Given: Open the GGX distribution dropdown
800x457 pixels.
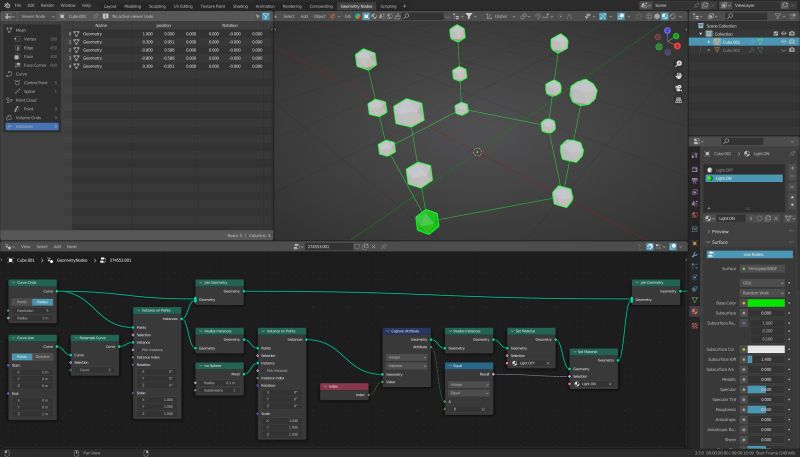Looking at the screenshot, I should [762, 283].
